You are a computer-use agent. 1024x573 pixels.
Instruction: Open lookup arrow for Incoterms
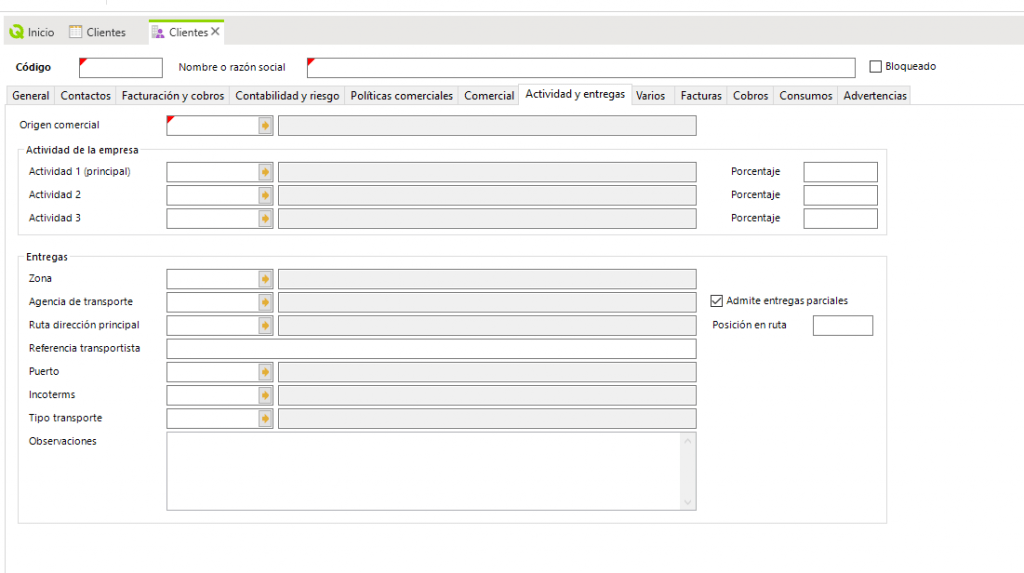point(265,395)
